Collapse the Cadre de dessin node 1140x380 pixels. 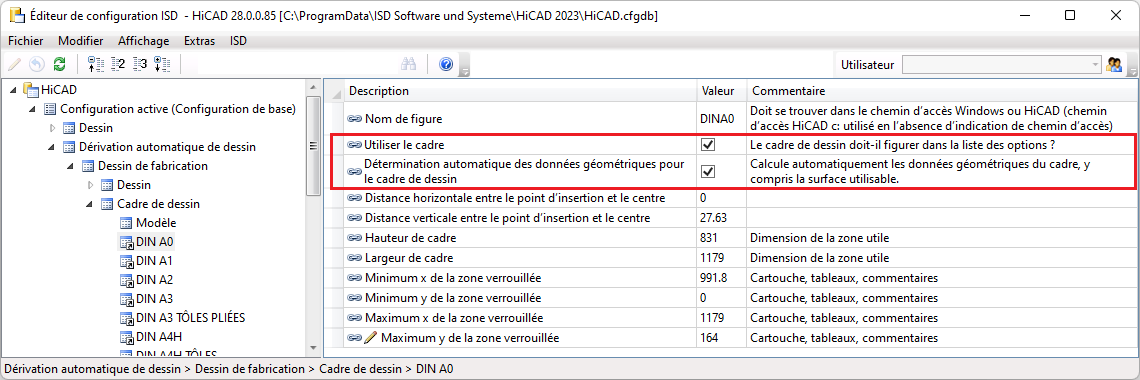(89, 204)
